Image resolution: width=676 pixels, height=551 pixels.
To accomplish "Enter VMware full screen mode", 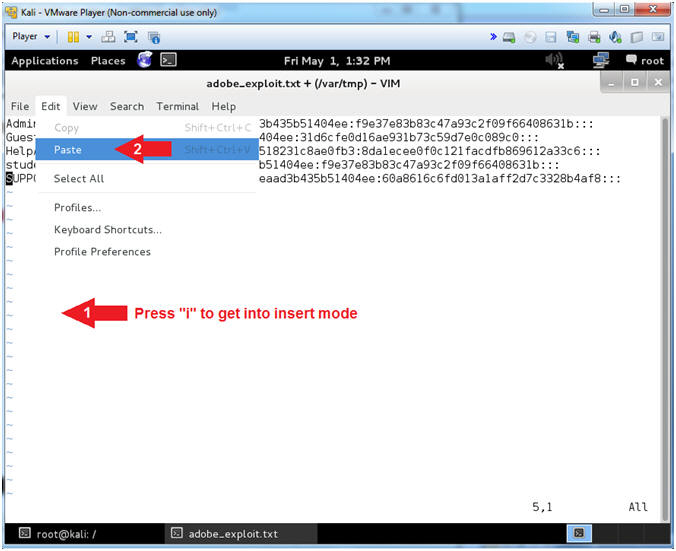I will [131, 37].
